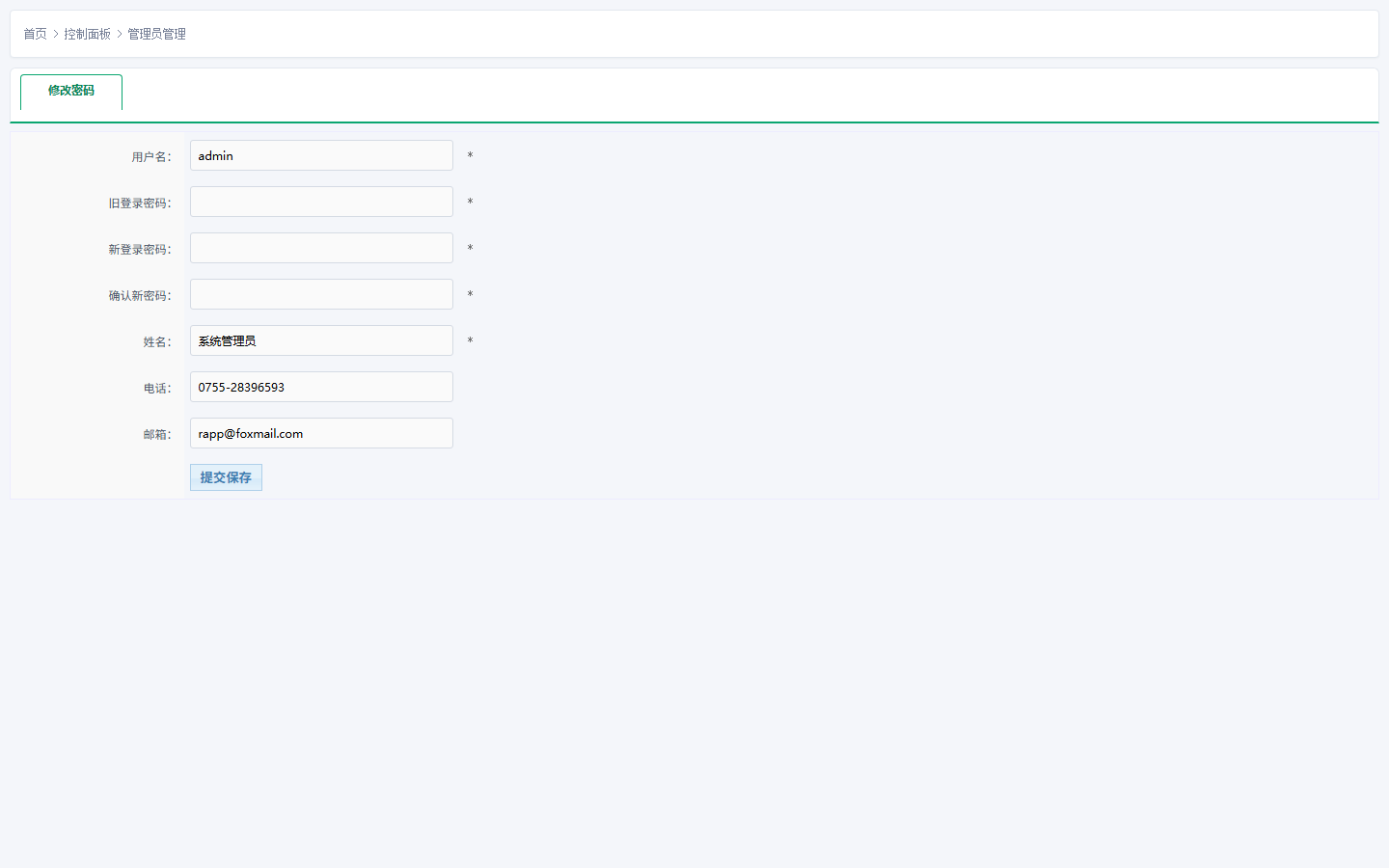Click the 姓名: label text
The height and width of the screenshot is (868, 1389).
157,341
